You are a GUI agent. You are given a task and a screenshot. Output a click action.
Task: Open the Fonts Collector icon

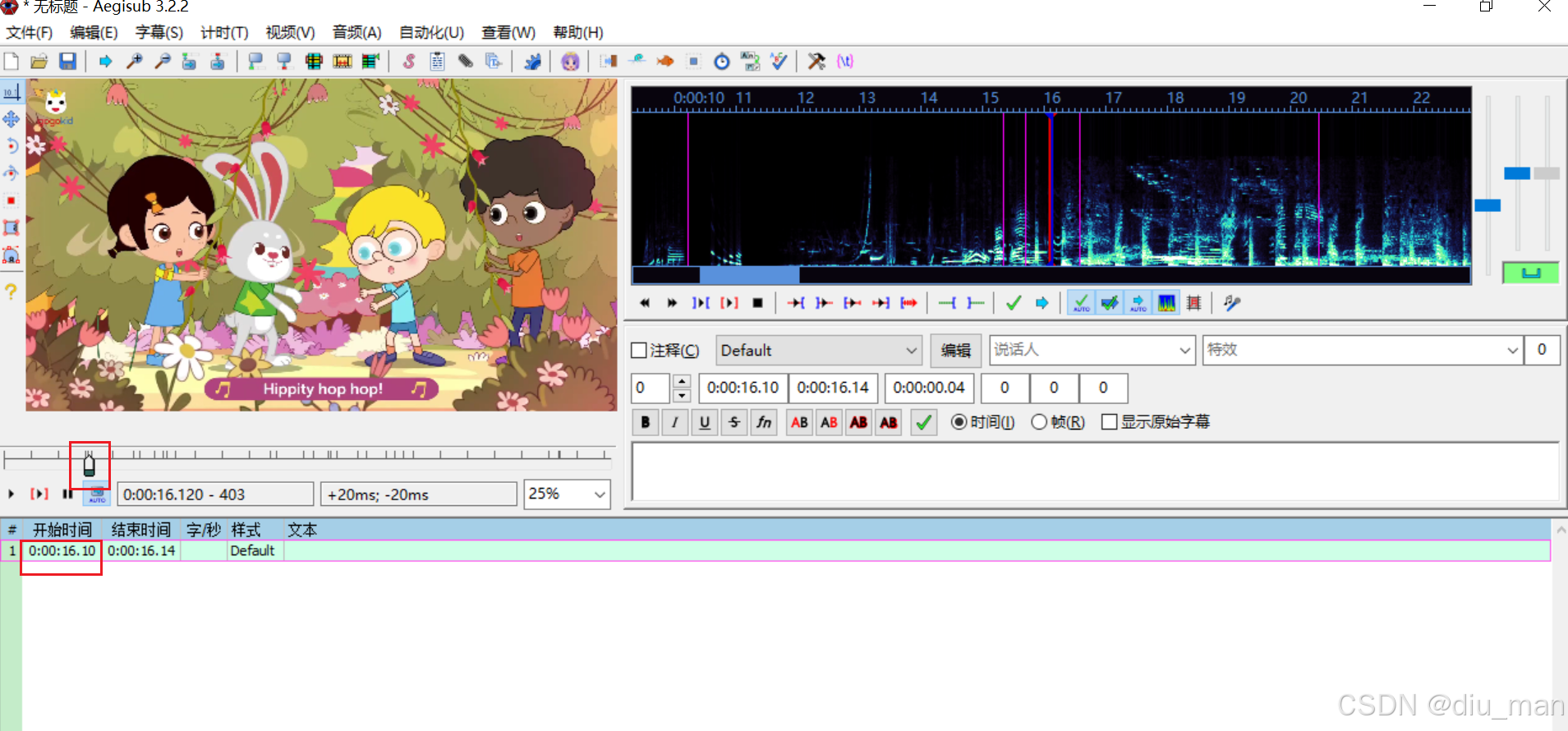tap(494, 61)
